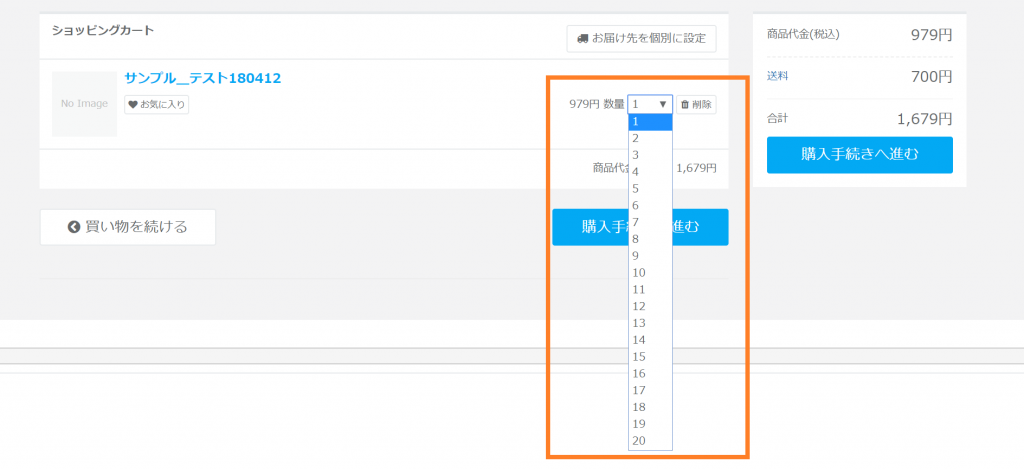
Task: Pick quantity 8 from the options
Action: [649, 239]
